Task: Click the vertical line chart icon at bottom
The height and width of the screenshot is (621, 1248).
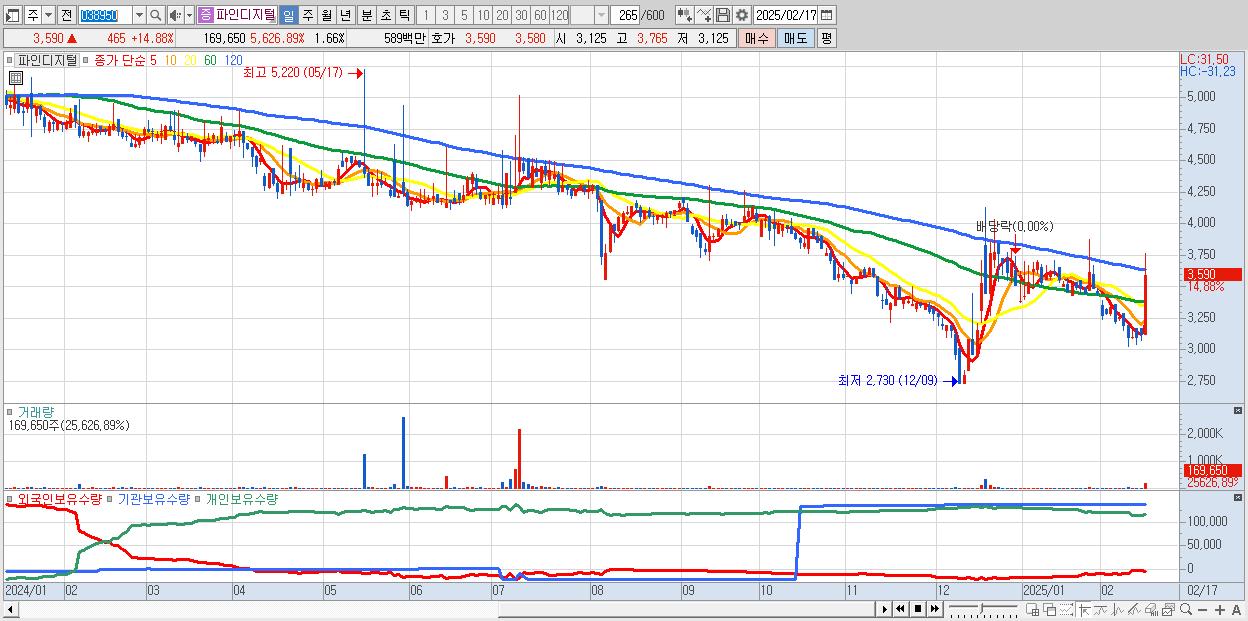Action: (x=1118, y=609)
